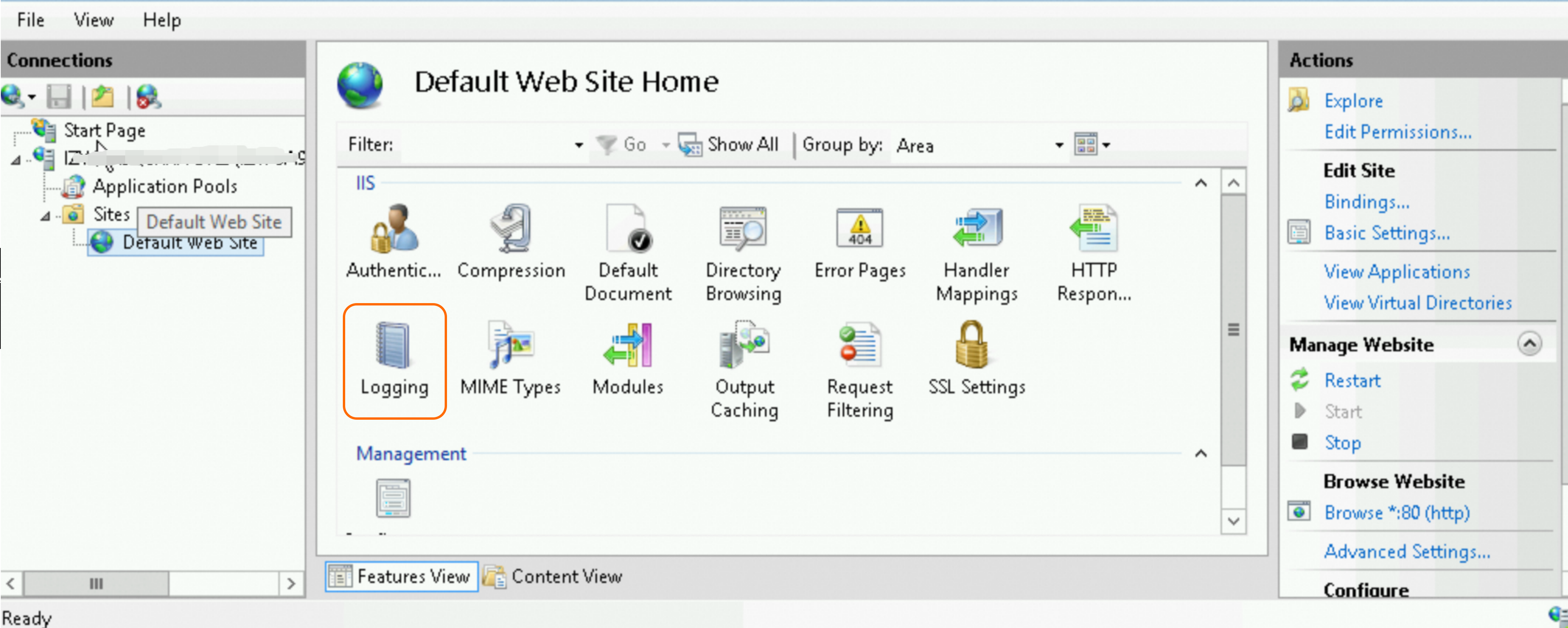Viewport: 1568px width, 628px height.
Task: Open the Logging feature
Action: tap(395, 360)
